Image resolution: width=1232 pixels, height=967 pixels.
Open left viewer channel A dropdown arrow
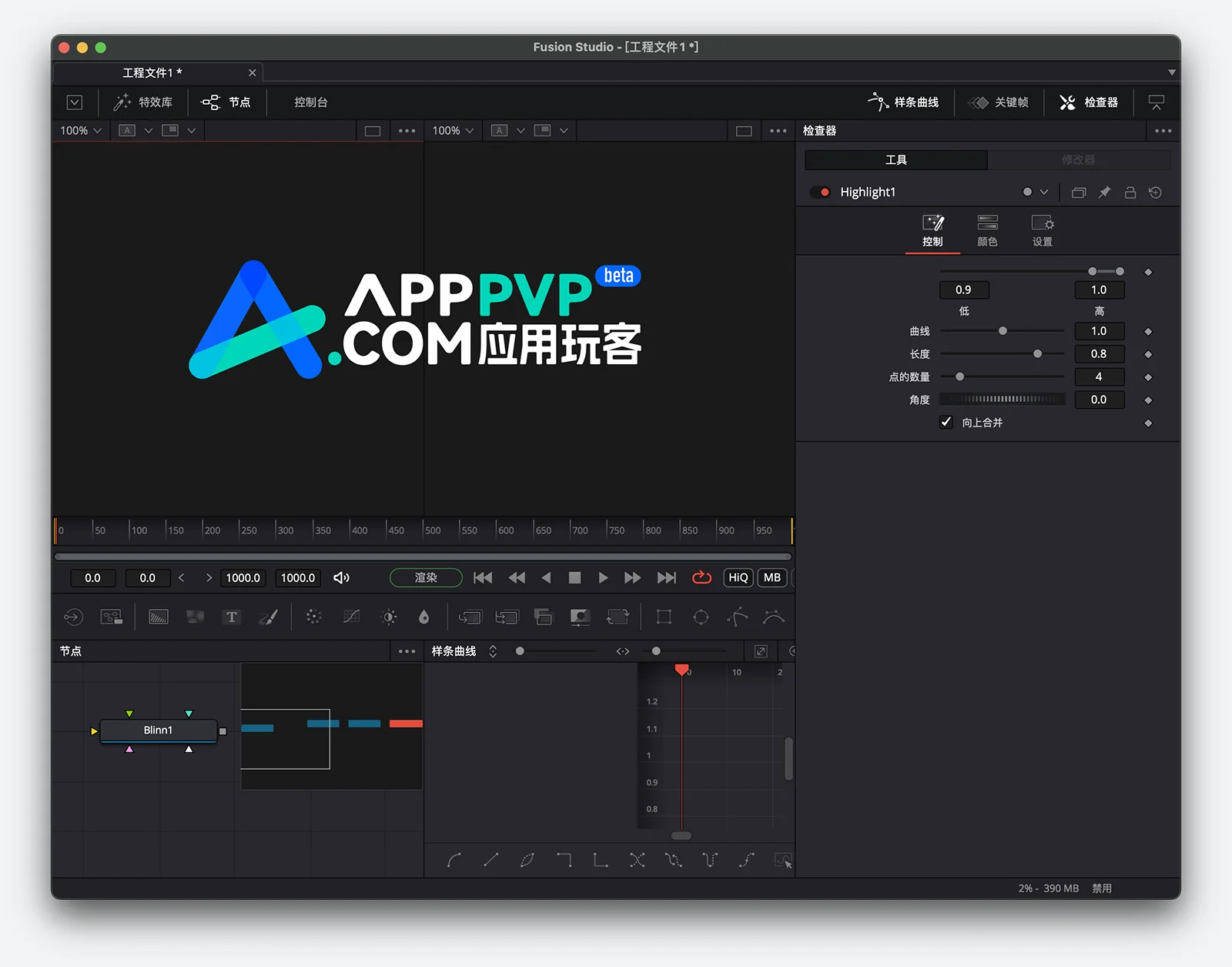pos(149,131)
